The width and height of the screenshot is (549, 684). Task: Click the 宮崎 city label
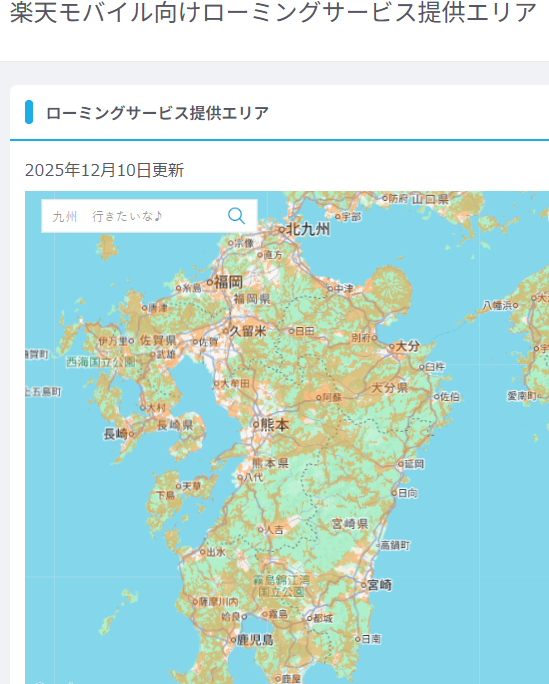[x=379, y=585]
